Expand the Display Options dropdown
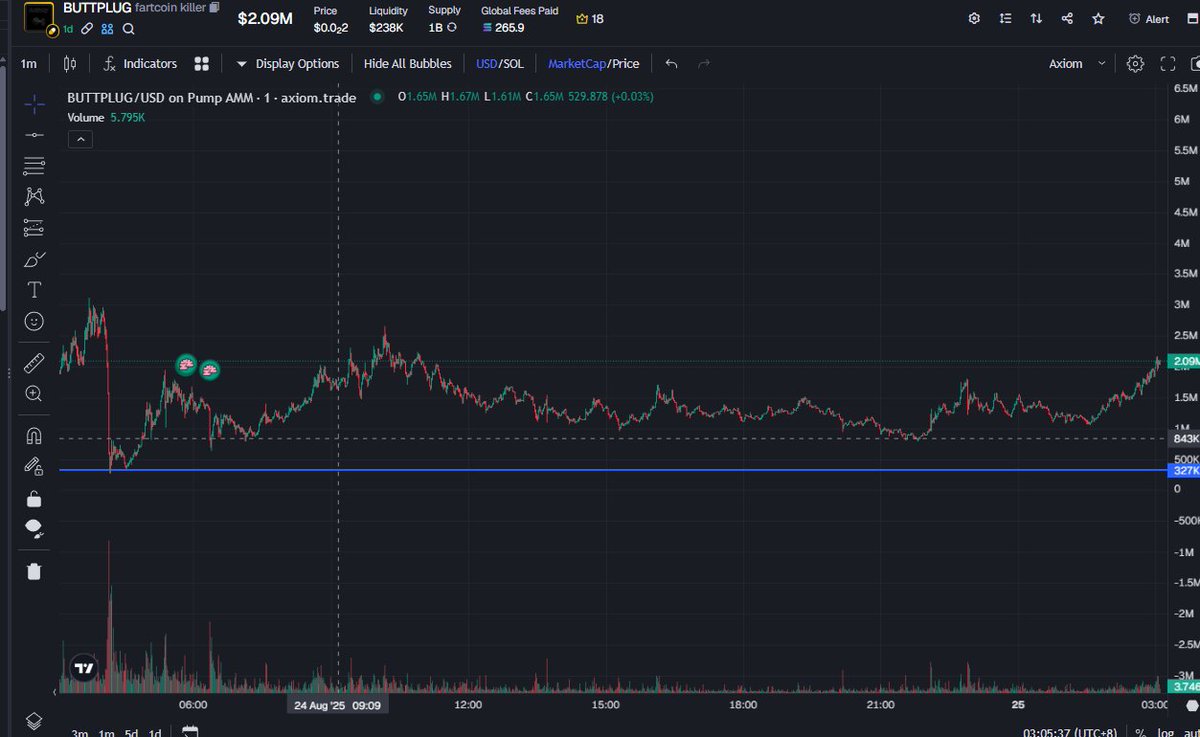Screen dimensions: 1200x737 coord(288,63)
